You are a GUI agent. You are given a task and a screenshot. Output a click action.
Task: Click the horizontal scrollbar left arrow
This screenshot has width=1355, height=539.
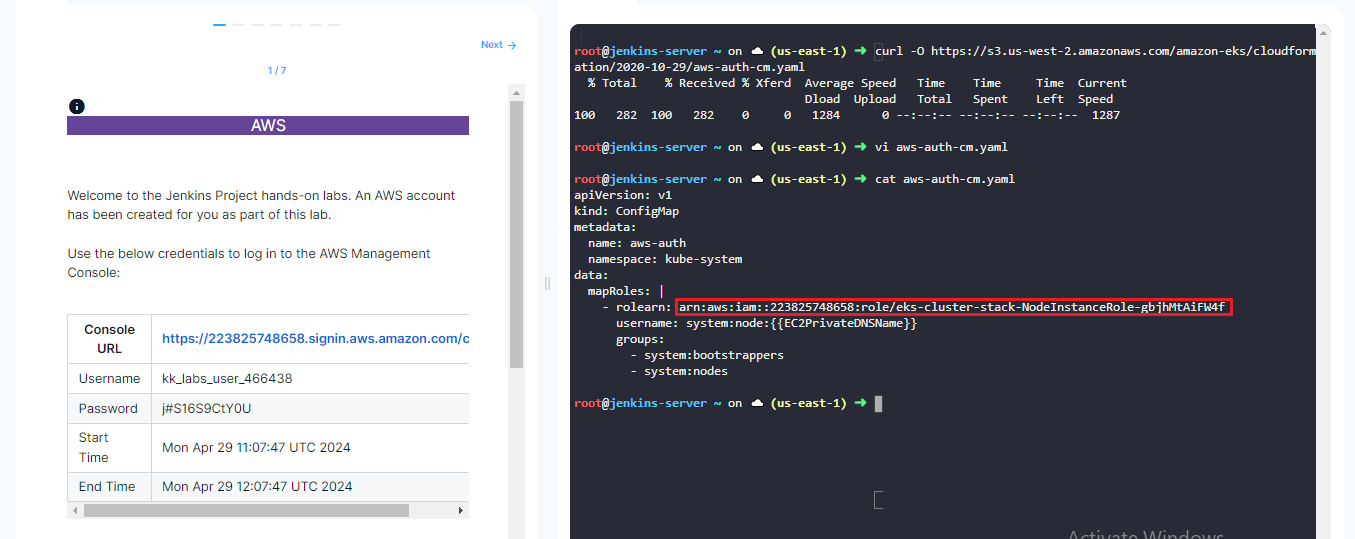tap(74, 510)
